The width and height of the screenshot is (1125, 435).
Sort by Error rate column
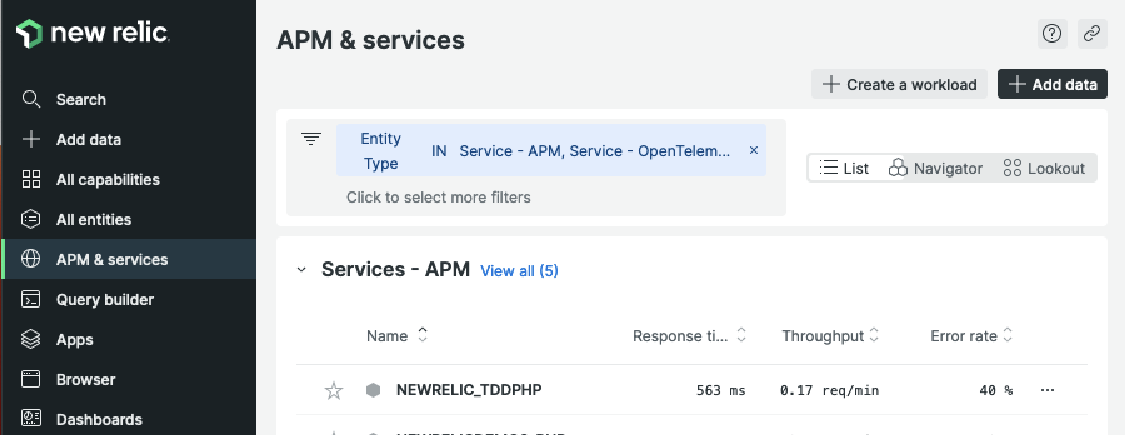click(x=971, y=335)
